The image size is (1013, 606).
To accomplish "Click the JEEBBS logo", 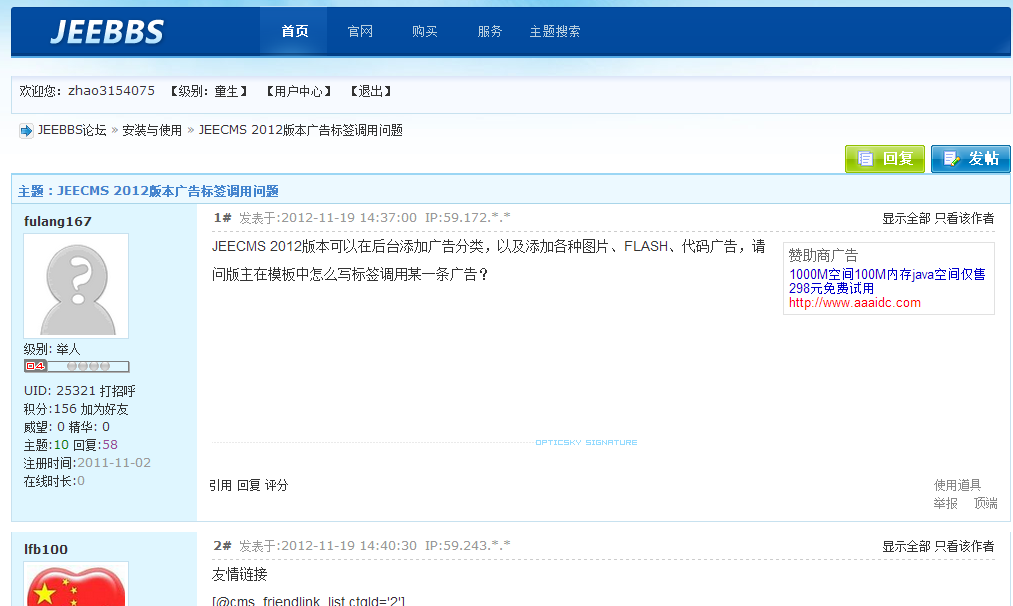I will [107, 32].
